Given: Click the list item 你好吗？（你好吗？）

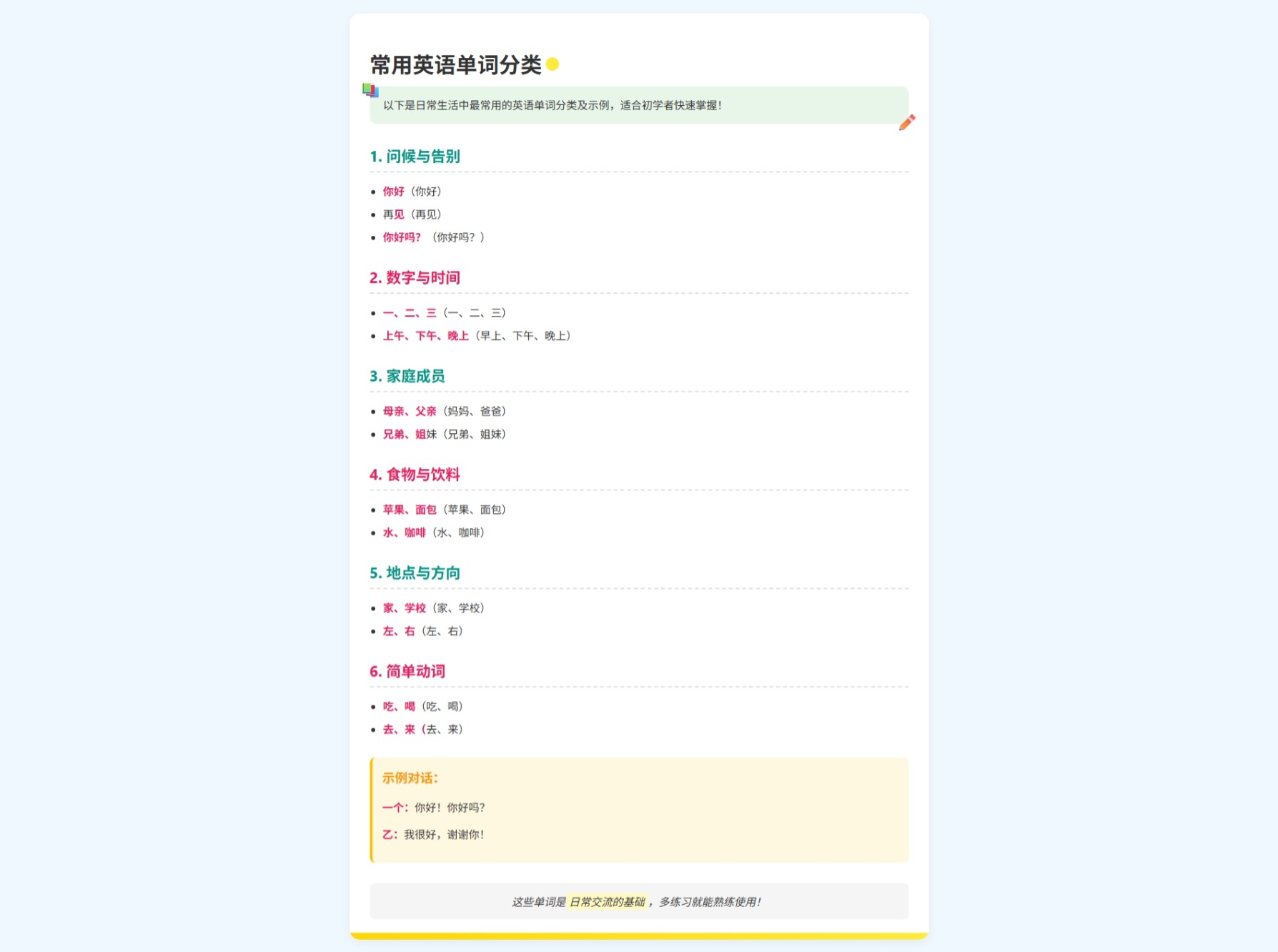Looking at the screenshot, I should [x=434, y=237].
